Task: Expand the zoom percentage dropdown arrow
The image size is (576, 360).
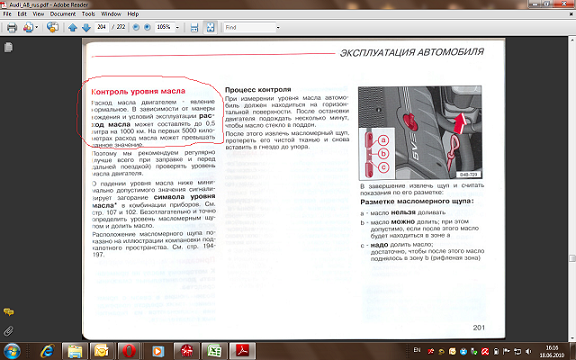Action: tap(177, 28)
